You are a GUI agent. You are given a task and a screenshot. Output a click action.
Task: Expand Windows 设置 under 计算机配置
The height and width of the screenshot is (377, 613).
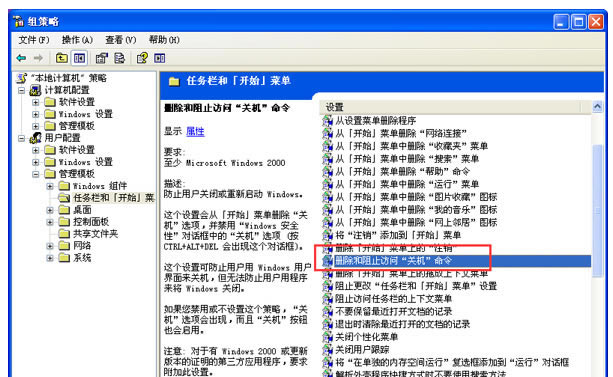click(x=36, y=114)
